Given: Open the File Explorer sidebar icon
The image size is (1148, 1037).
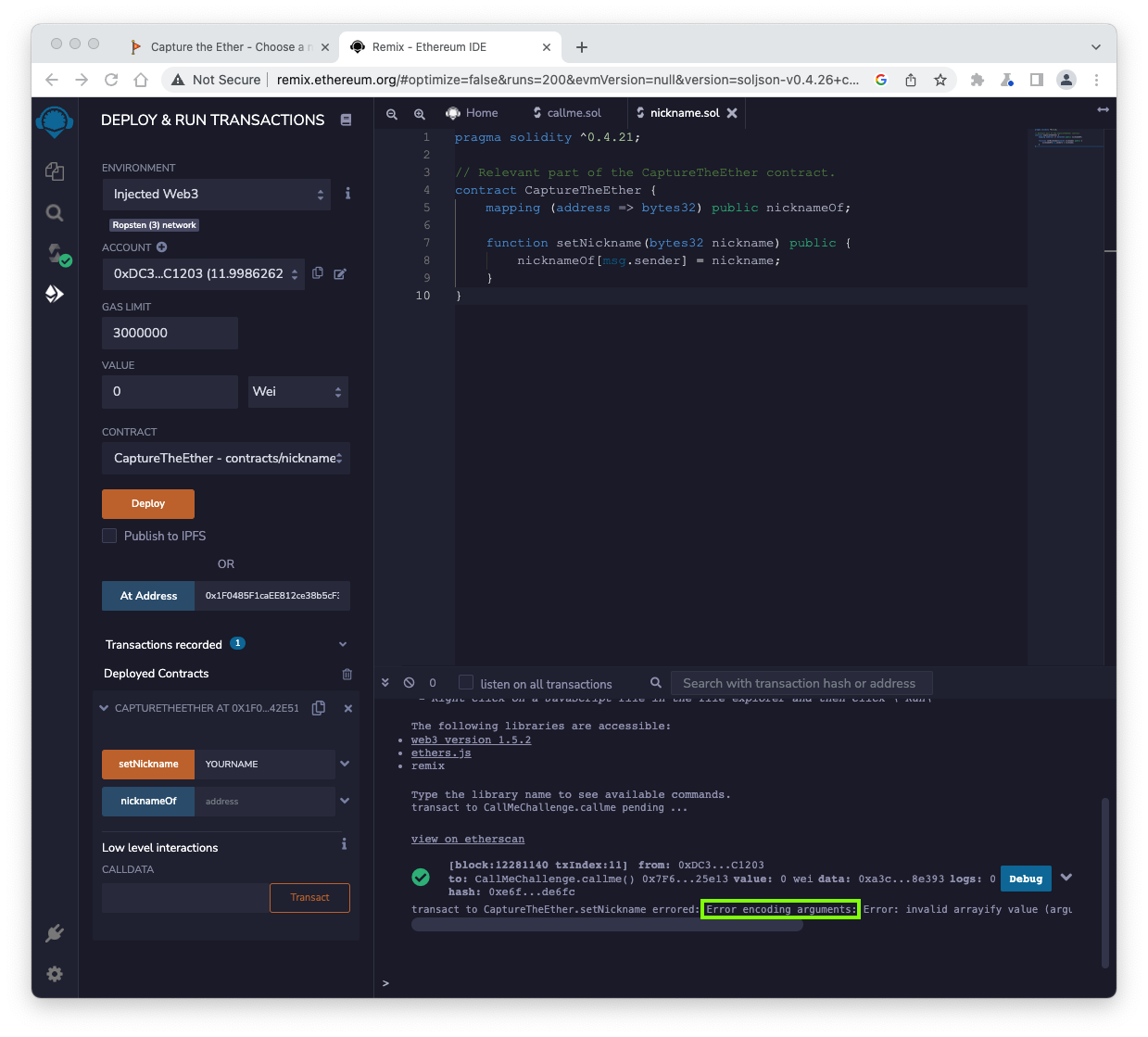Looking at the screenshot, I should [x=55, y=171].
